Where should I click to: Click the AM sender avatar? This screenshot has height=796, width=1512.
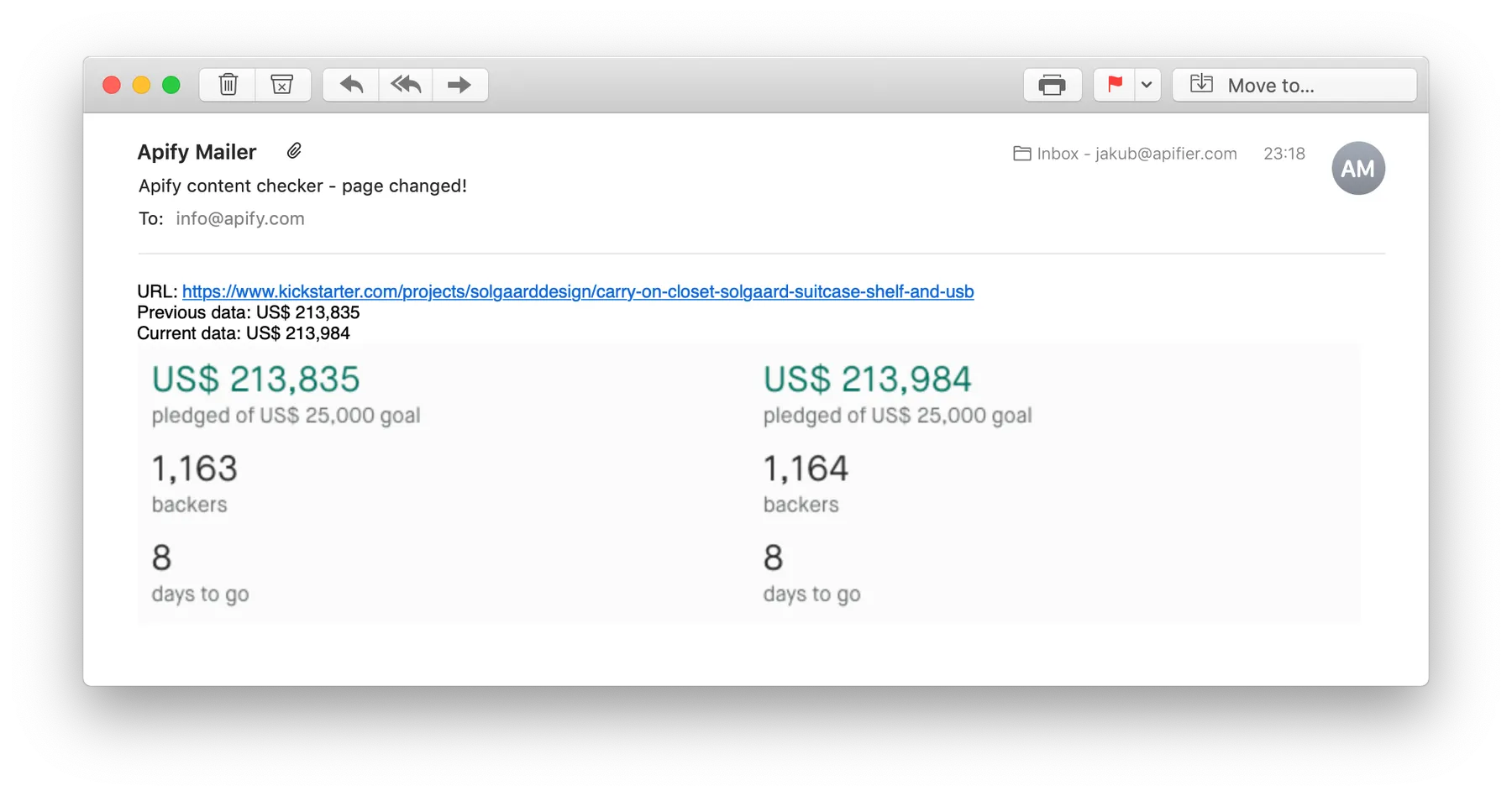1357,169
